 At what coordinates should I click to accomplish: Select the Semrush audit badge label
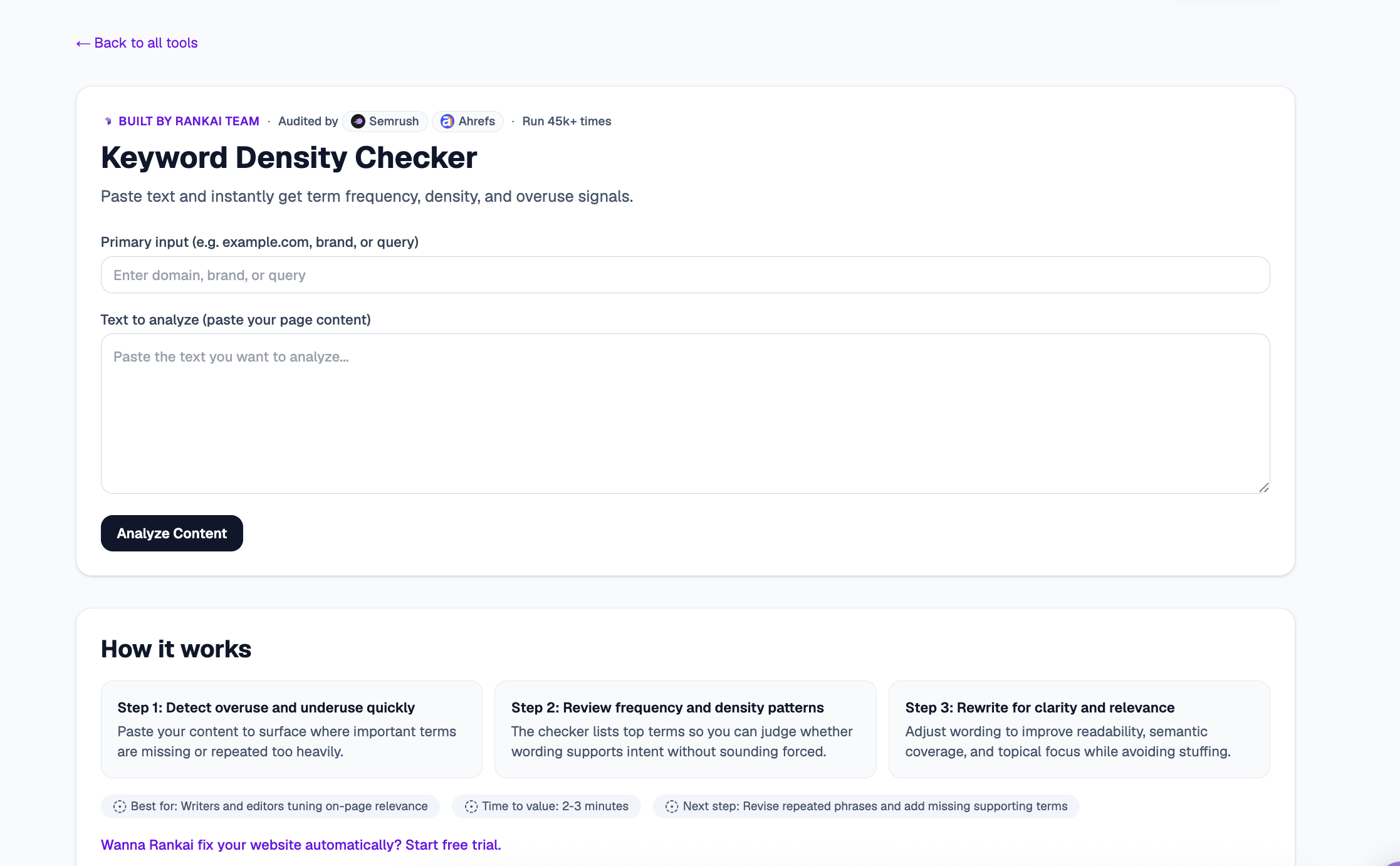click(x=385, y=121)
